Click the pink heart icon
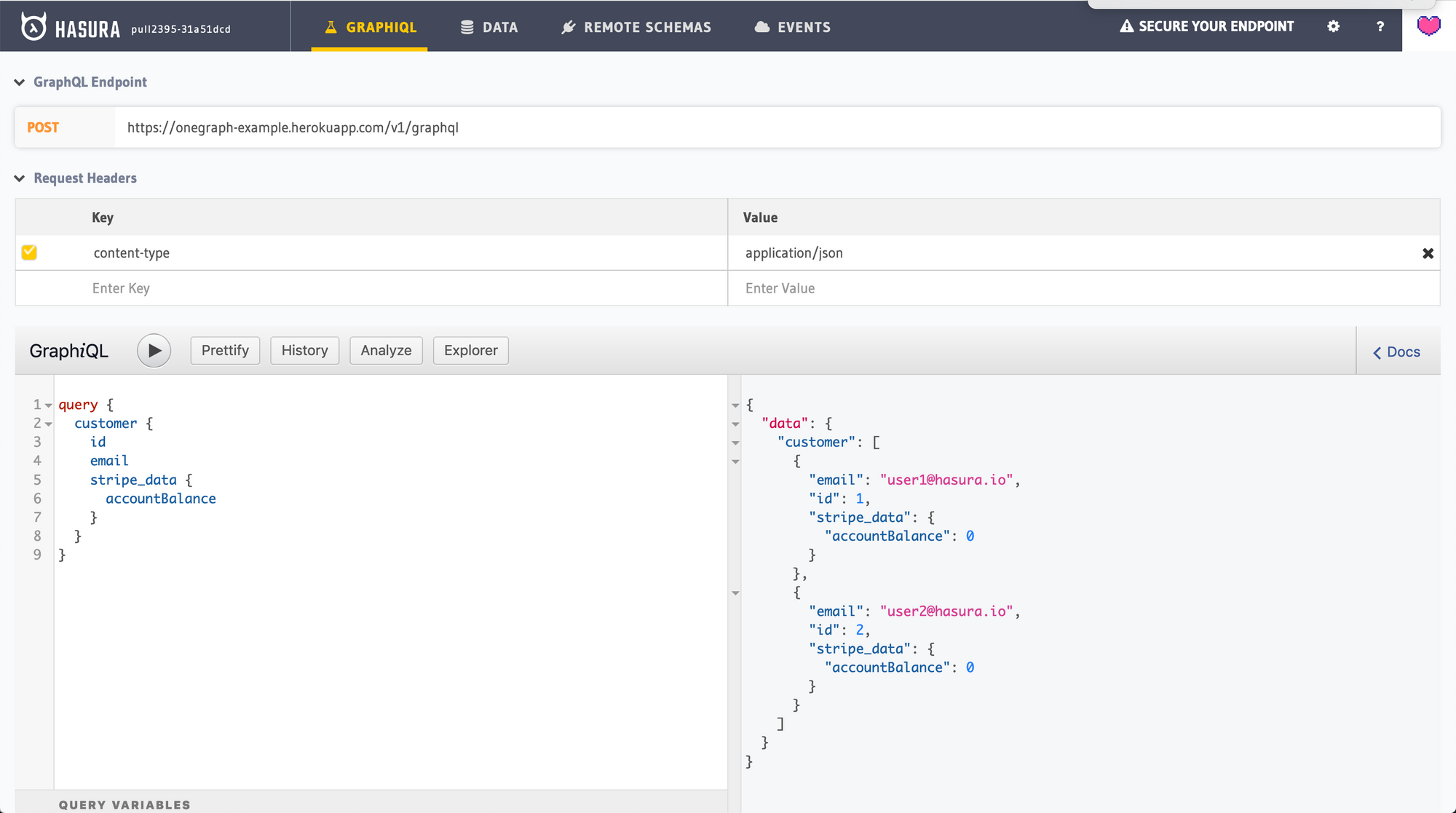Image resolution: width=1456 pixels, height=813 pixels. pyautogui.click(x=1429, y=26)
